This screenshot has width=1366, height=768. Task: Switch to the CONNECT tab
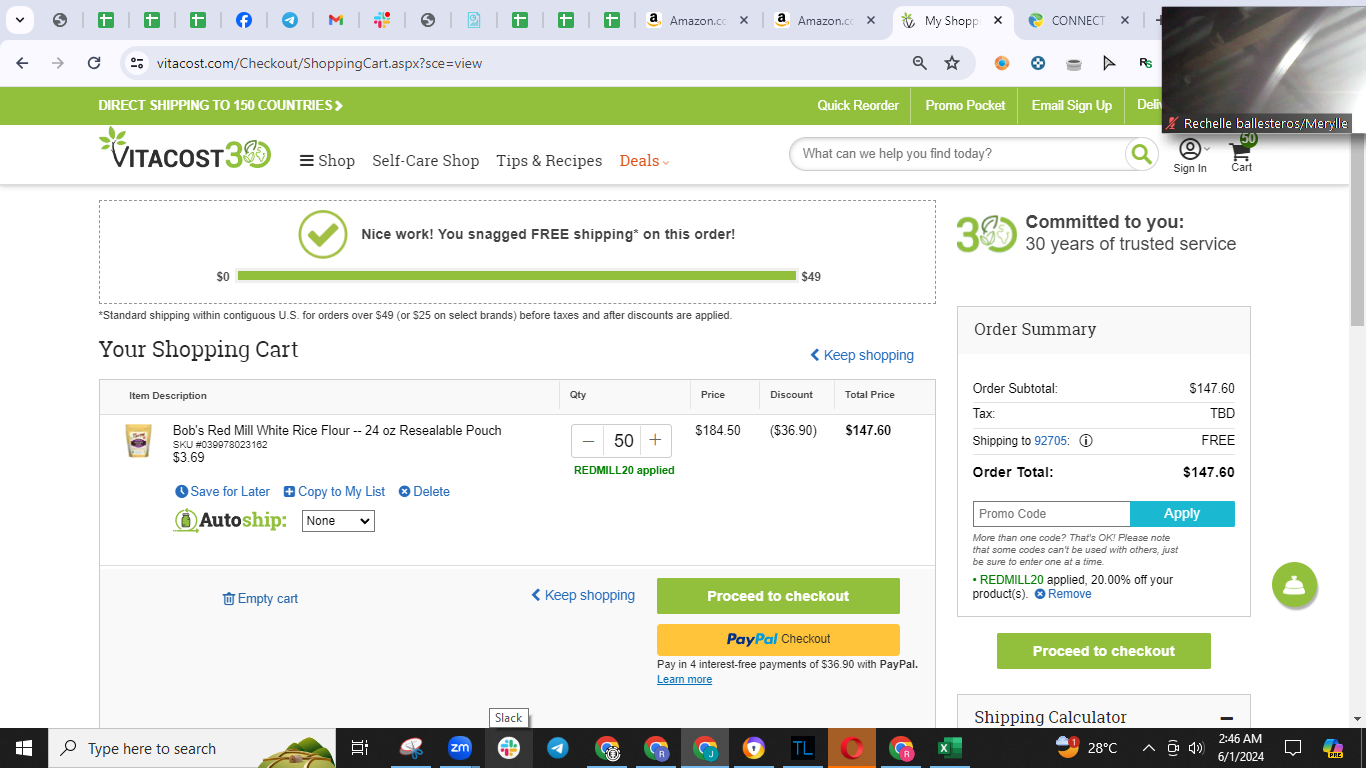[x=1079, y=20]
